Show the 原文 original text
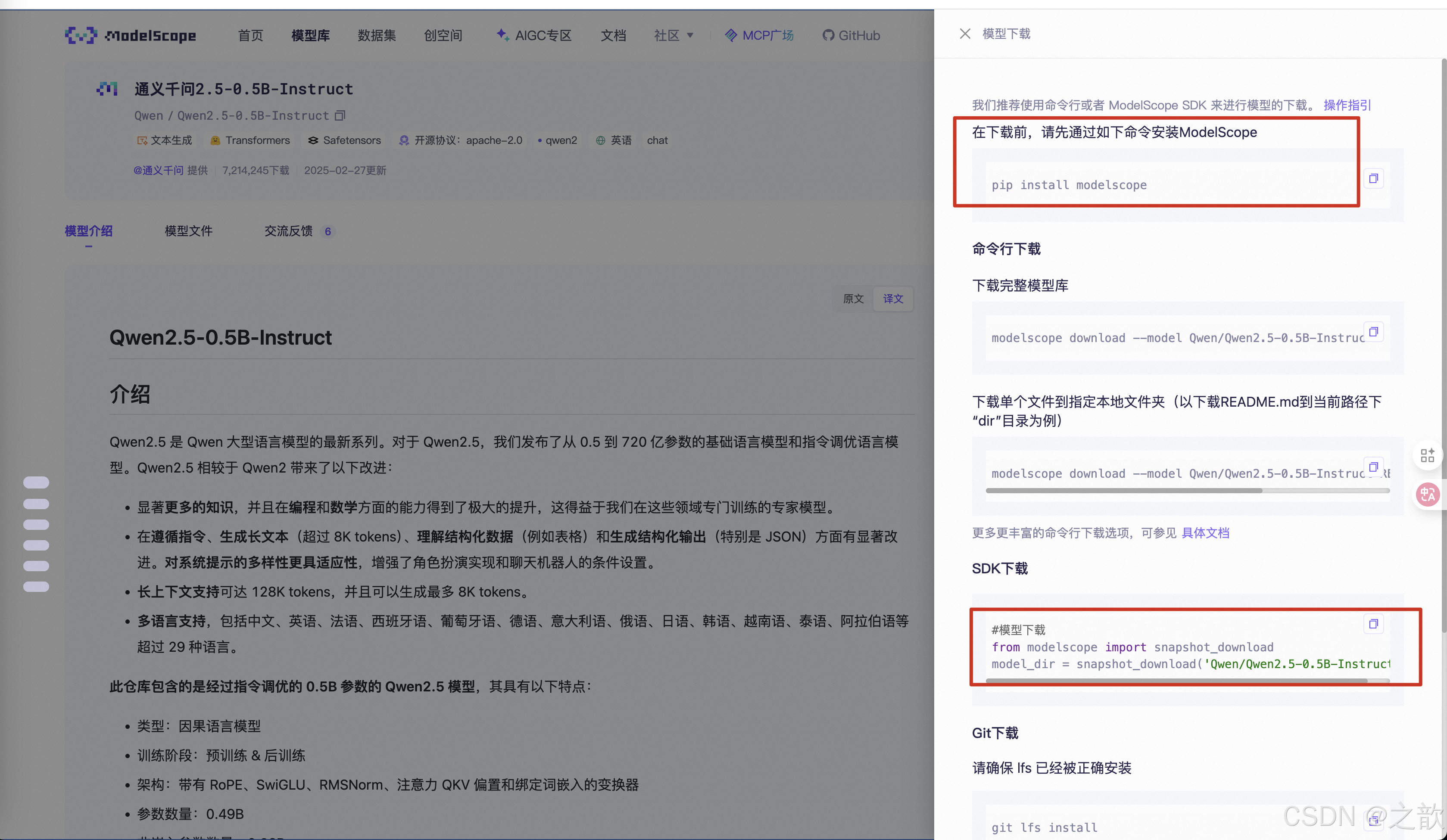 pyautogui.click(x=853, y=299)
